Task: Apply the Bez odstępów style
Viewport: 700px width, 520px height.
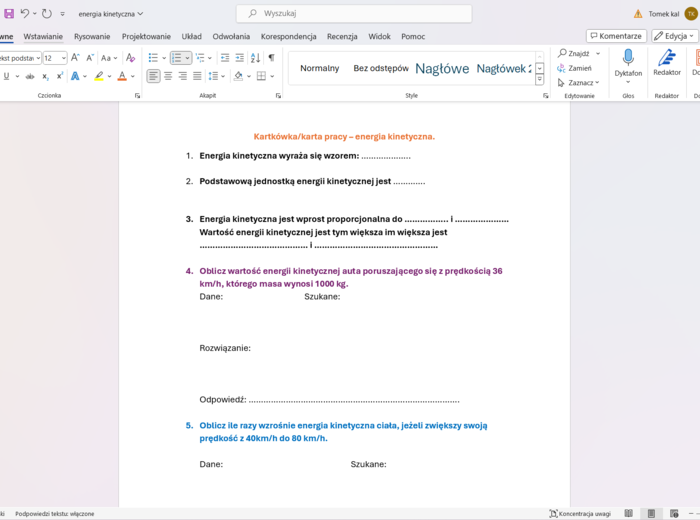Action: (380, 68)
